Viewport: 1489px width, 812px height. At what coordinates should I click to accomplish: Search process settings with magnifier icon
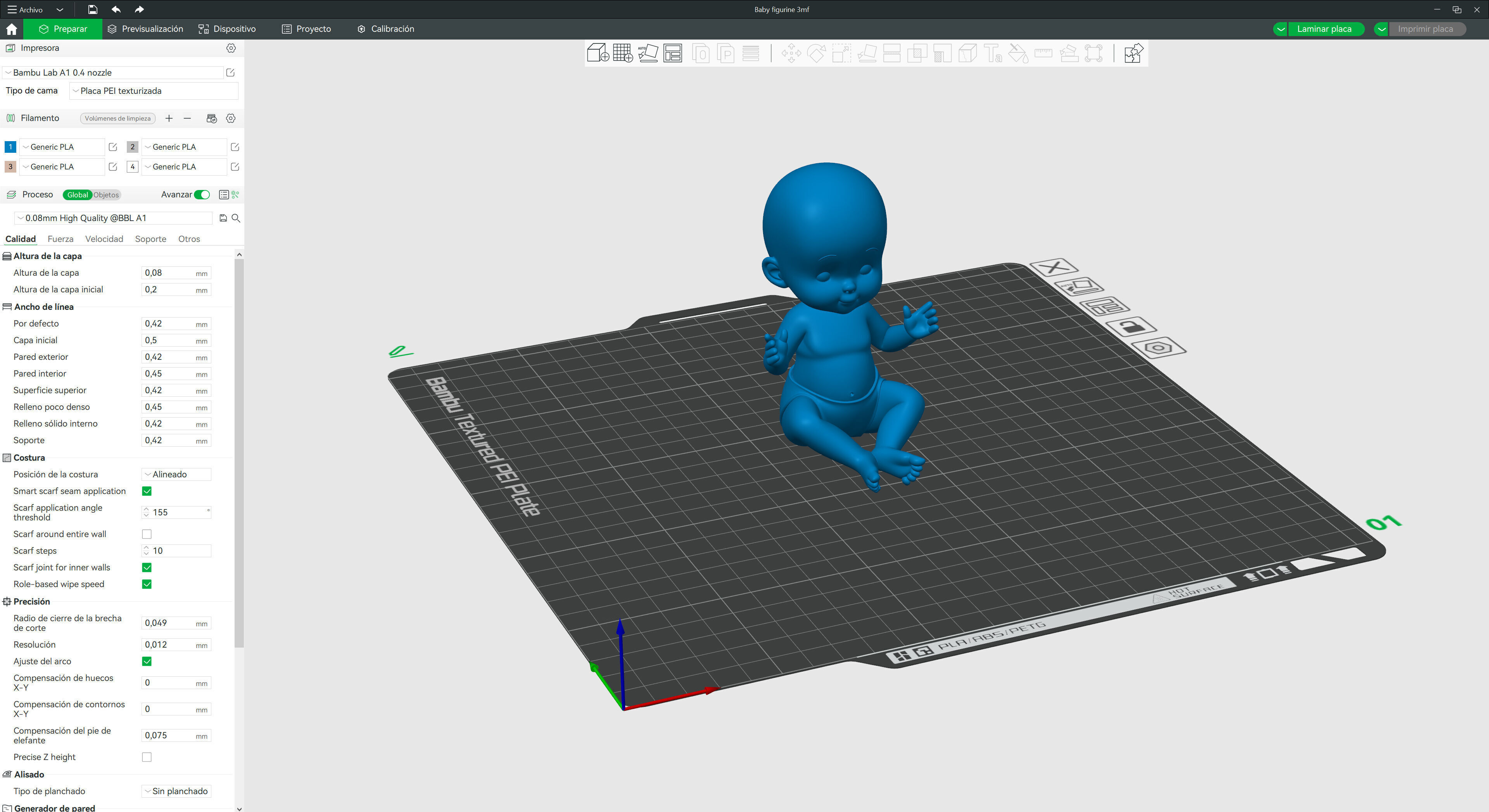point(236,218)
